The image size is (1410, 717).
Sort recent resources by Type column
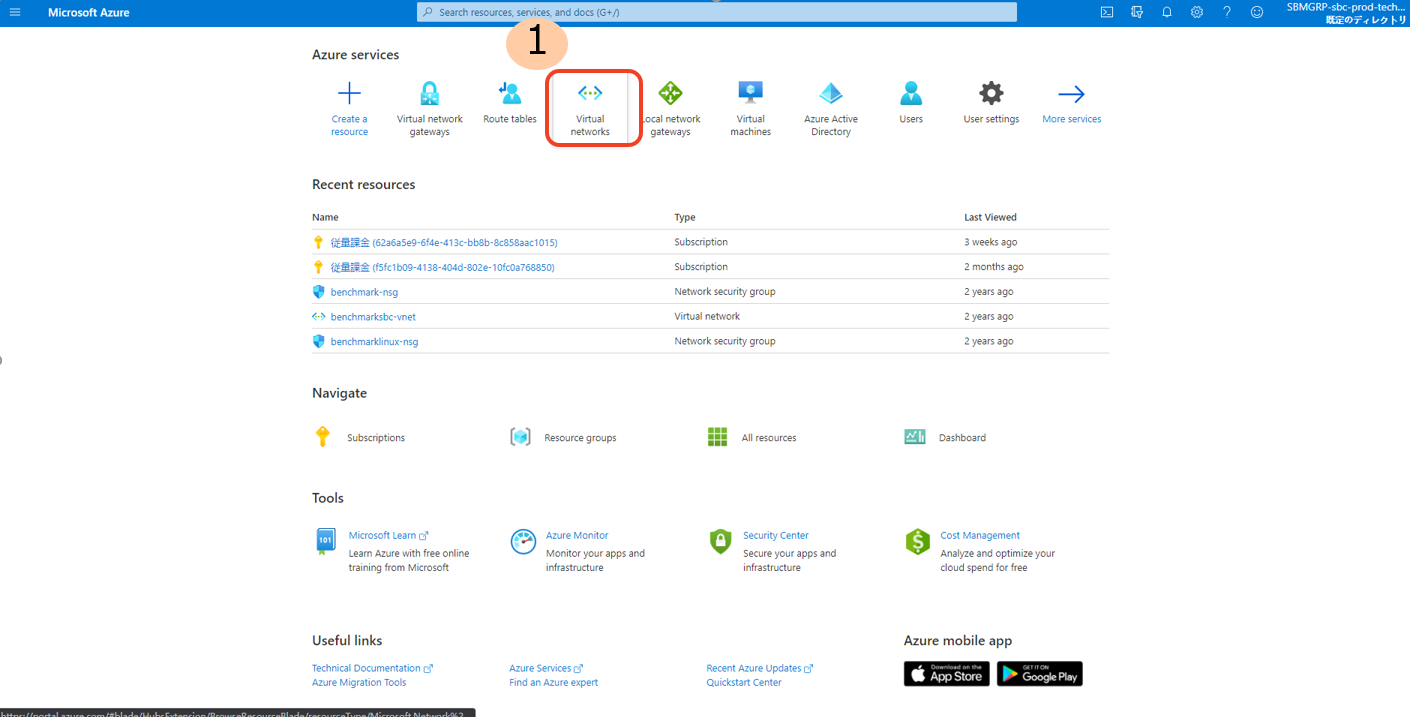point(685,217)
